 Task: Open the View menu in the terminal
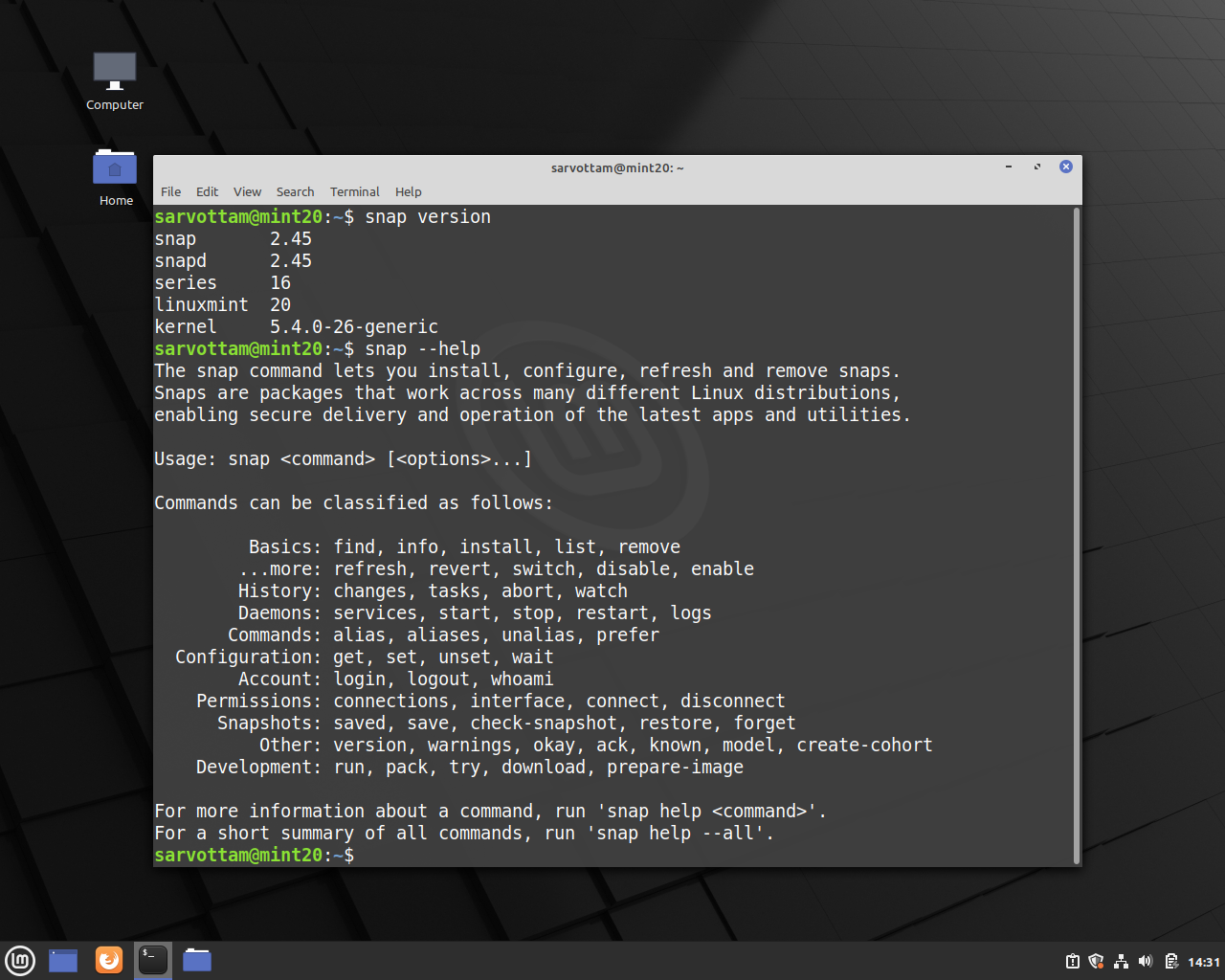(x=247, y=191)
